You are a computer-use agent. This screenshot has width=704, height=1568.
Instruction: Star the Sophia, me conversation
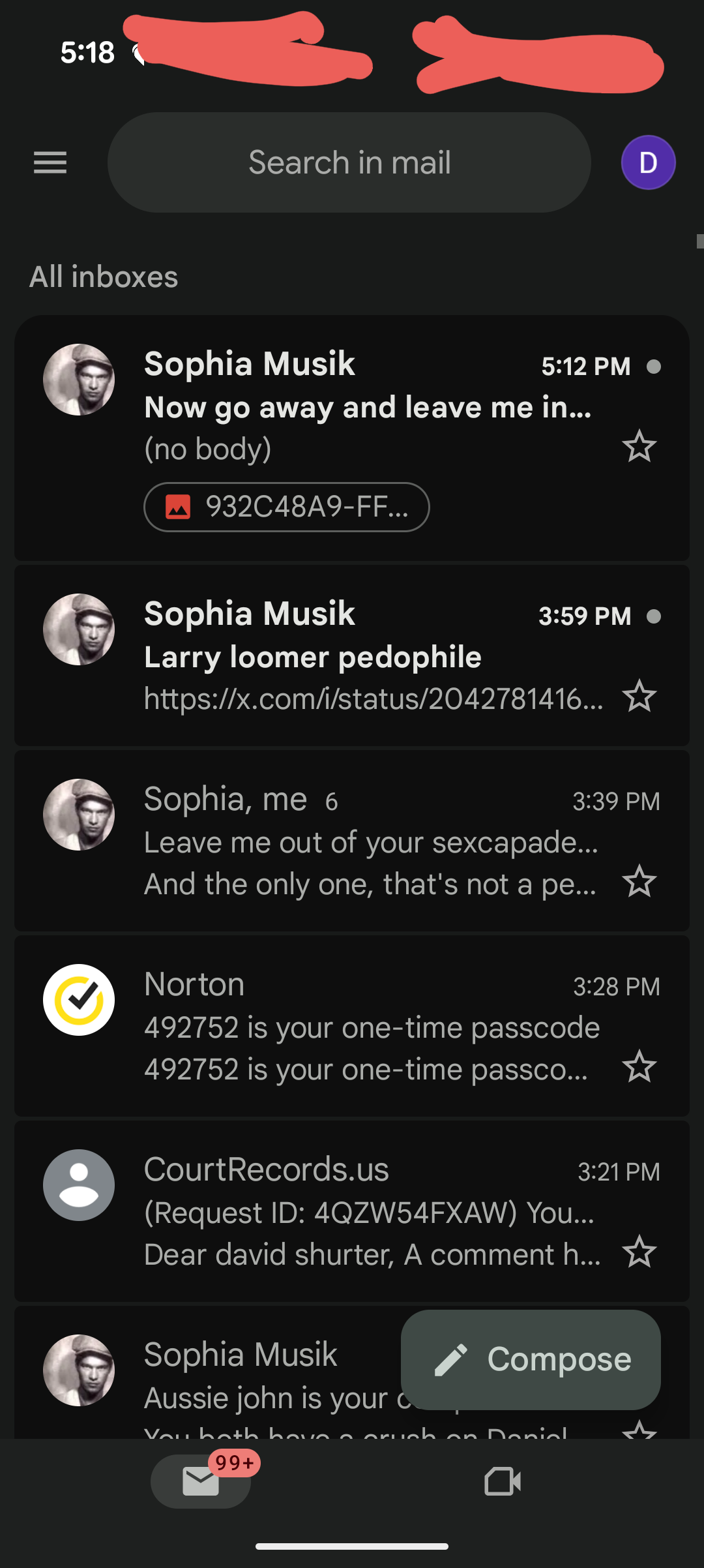(639, 881)
